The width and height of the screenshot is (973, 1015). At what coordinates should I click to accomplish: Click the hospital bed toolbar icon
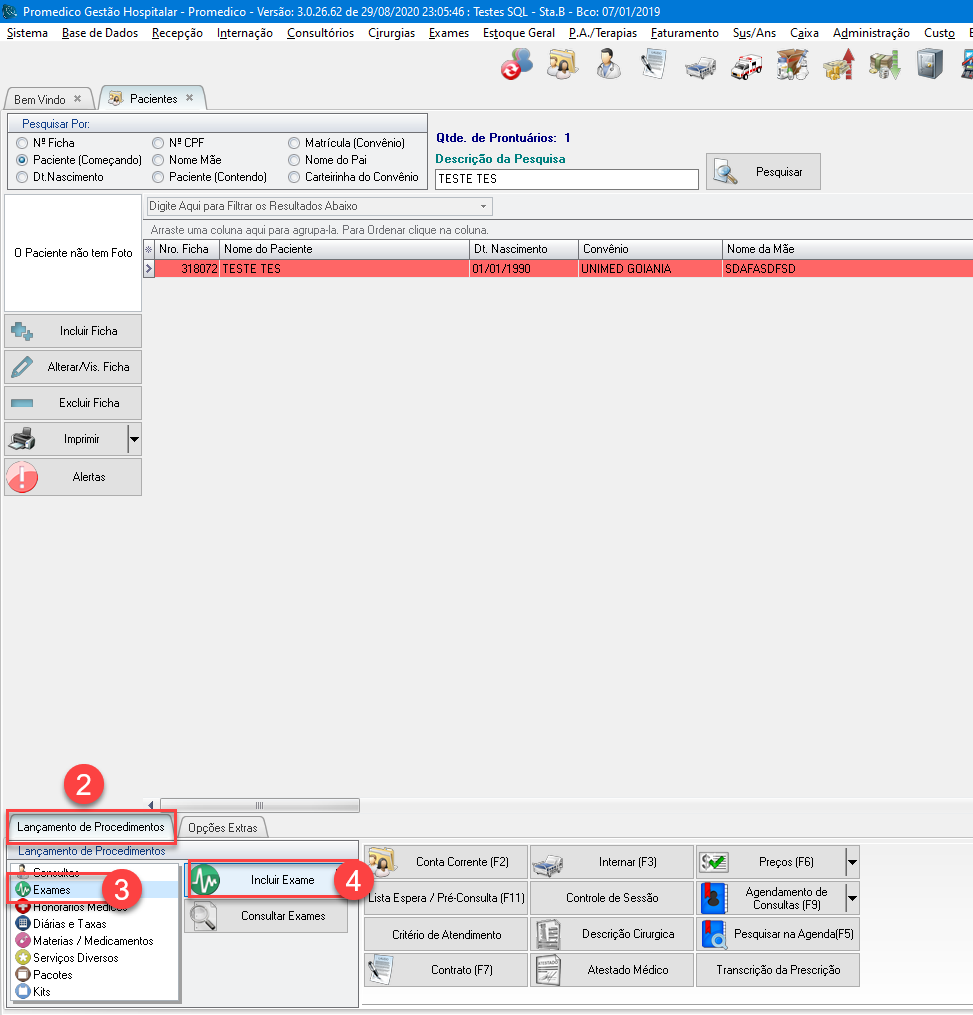pos(699,66)
